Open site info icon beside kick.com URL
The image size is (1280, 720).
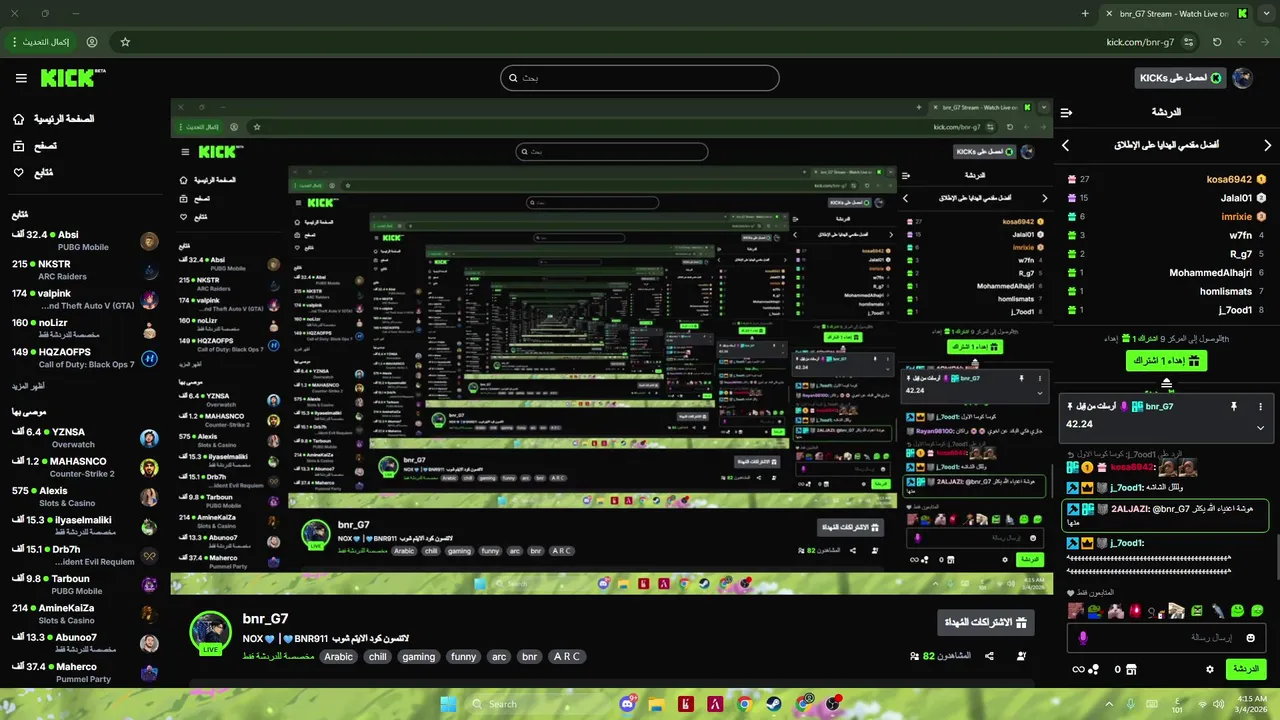click(x=1188, y=42)
